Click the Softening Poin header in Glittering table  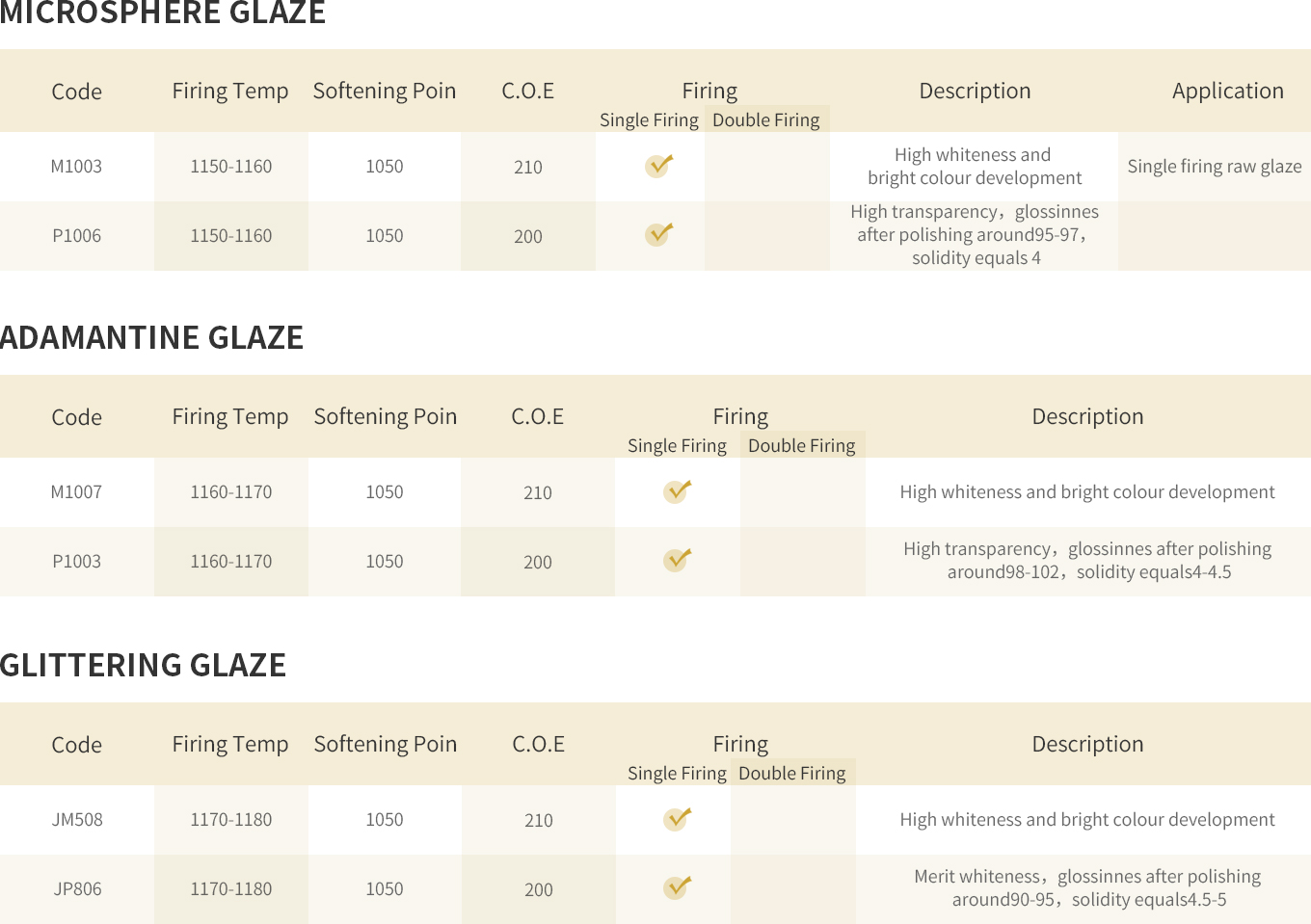386,744
